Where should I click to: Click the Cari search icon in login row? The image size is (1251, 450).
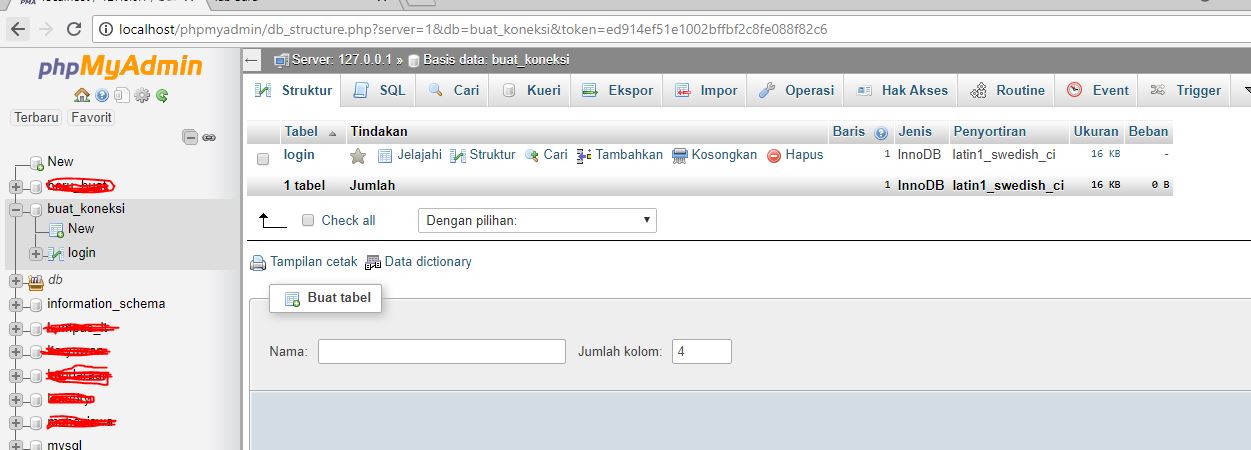pos(531,155)
